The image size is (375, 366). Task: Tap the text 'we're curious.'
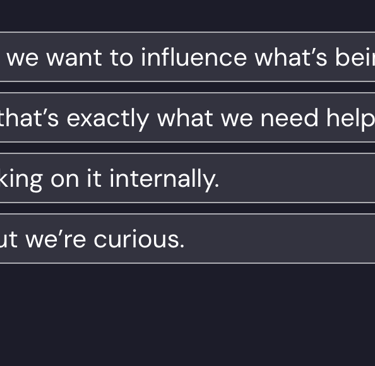tap(105, 240)
